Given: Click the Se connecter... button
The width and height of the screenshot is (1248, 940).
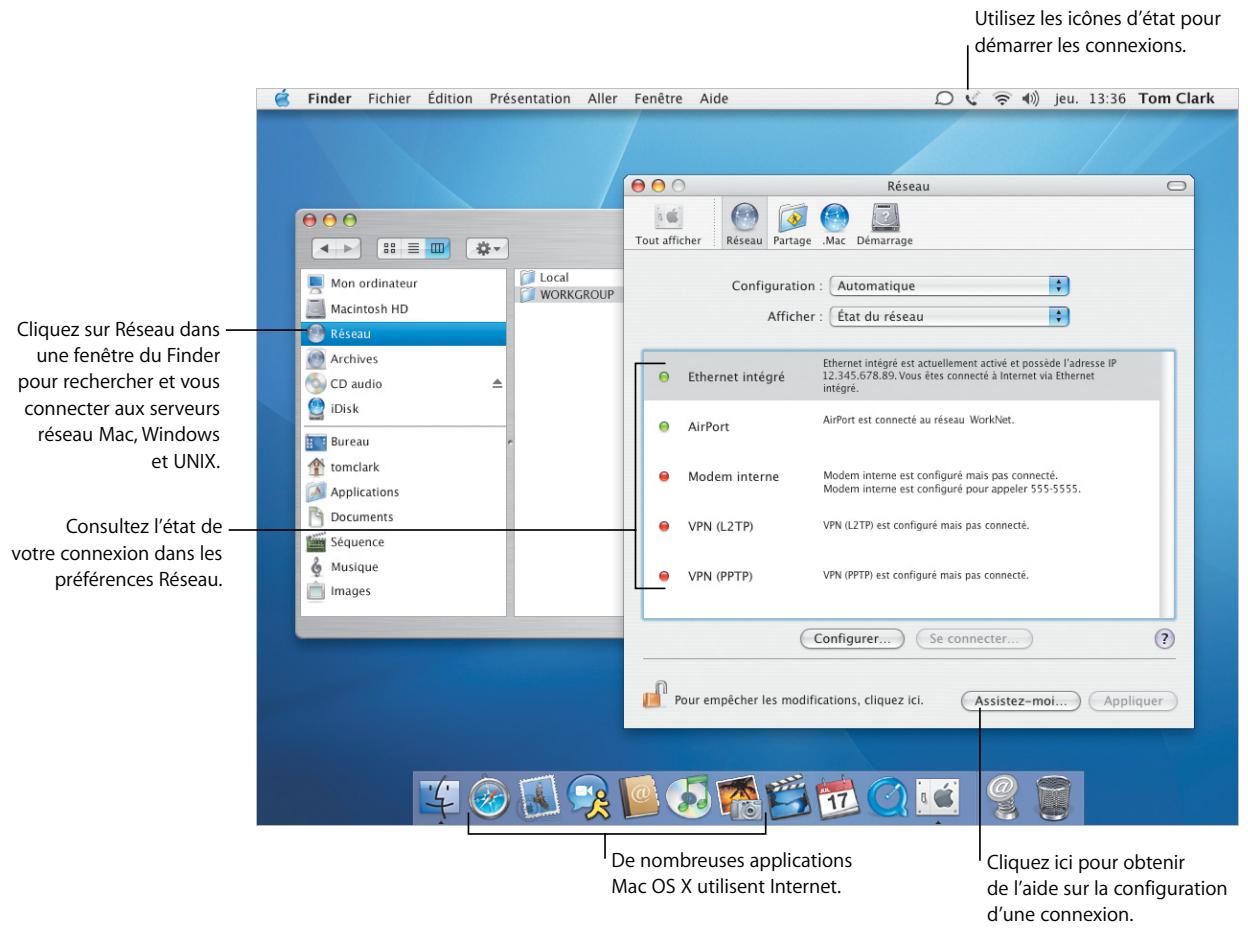Looking at the screenshot, I should tap(974, 638).
